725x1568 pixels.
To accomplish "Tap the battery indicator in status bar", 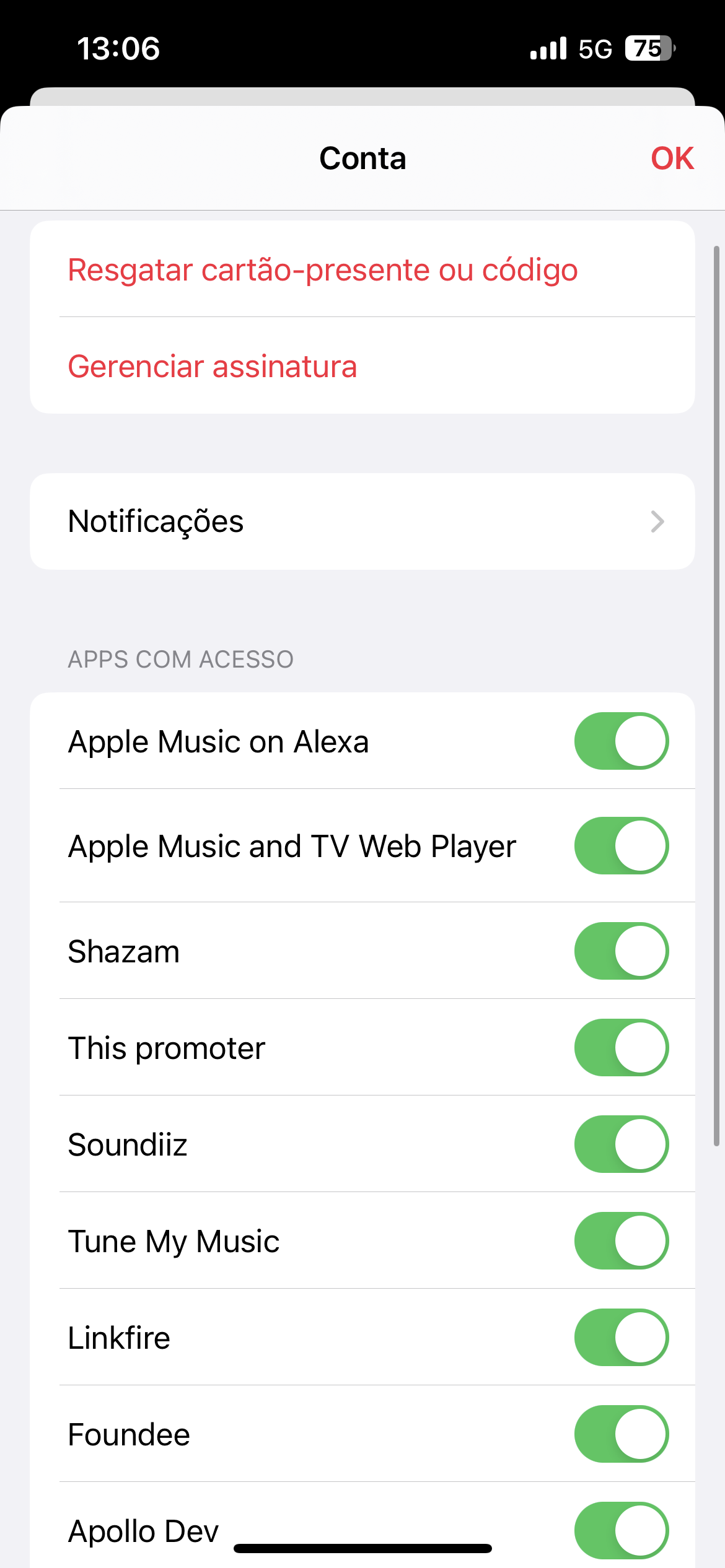I will [649, 48].
